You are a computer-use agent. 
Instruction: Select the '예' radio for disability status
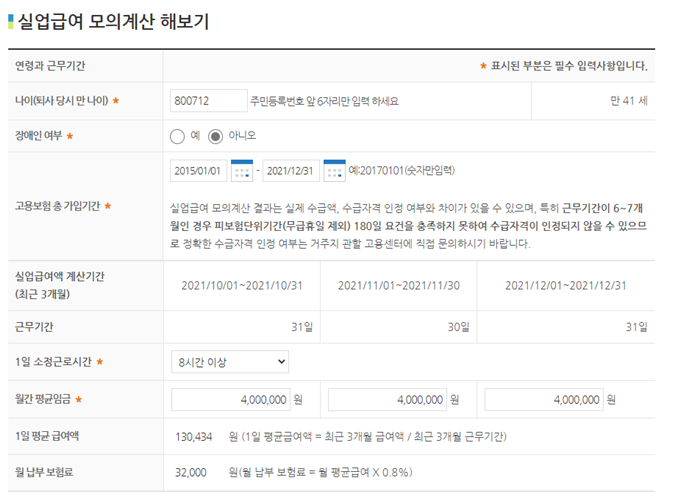(177, 137)
